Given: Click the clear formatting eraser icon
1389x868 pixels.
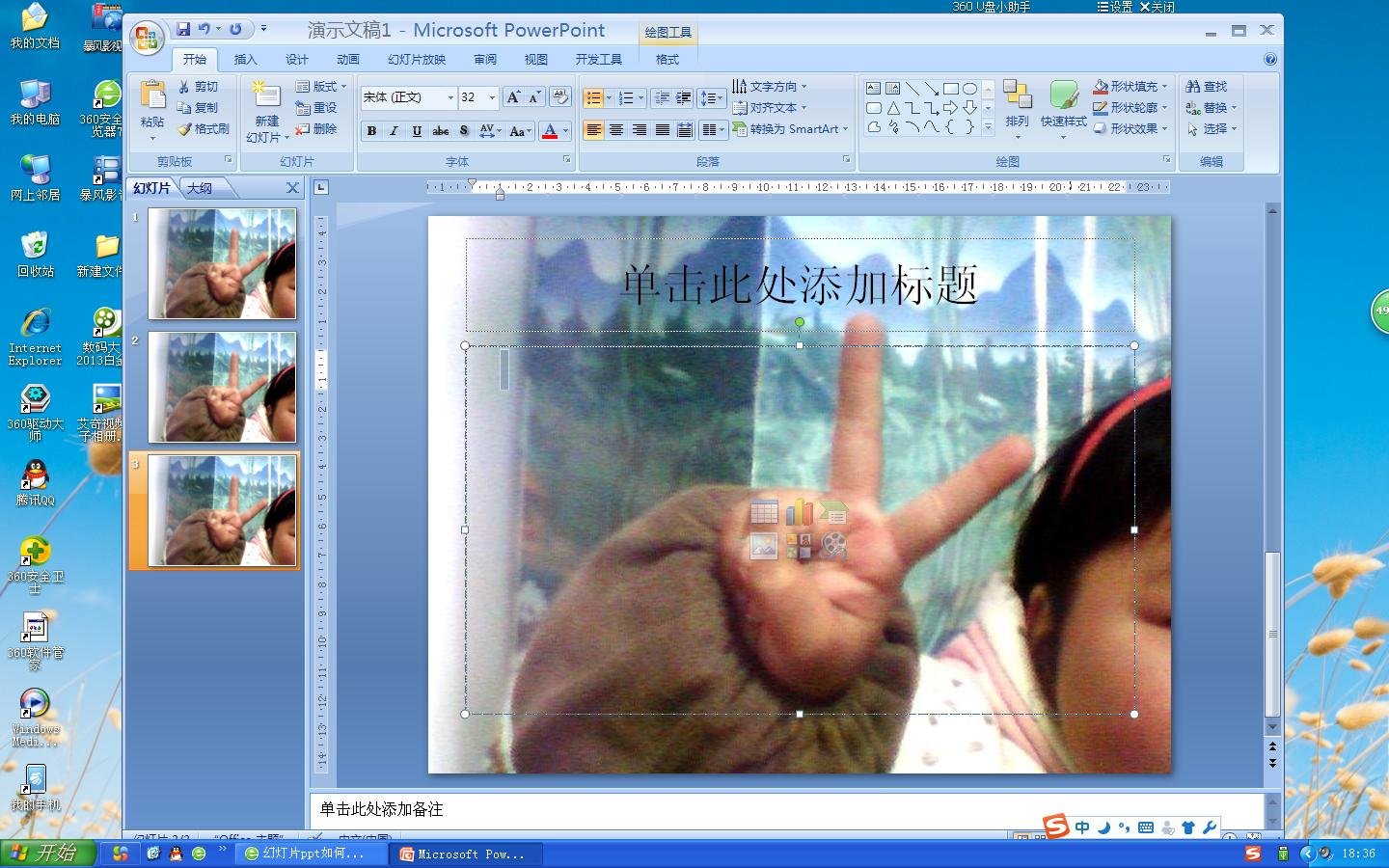Looking at the screenshot, I should point(559,97).
